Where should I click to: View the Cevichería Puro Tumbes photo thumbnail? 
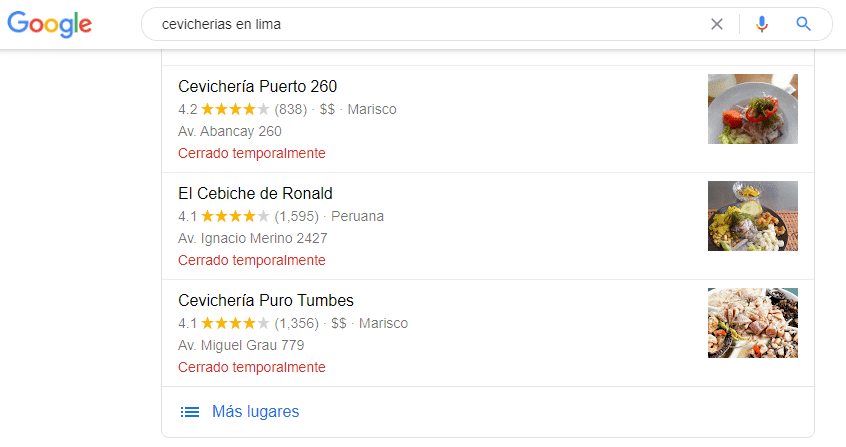point(752,323)
